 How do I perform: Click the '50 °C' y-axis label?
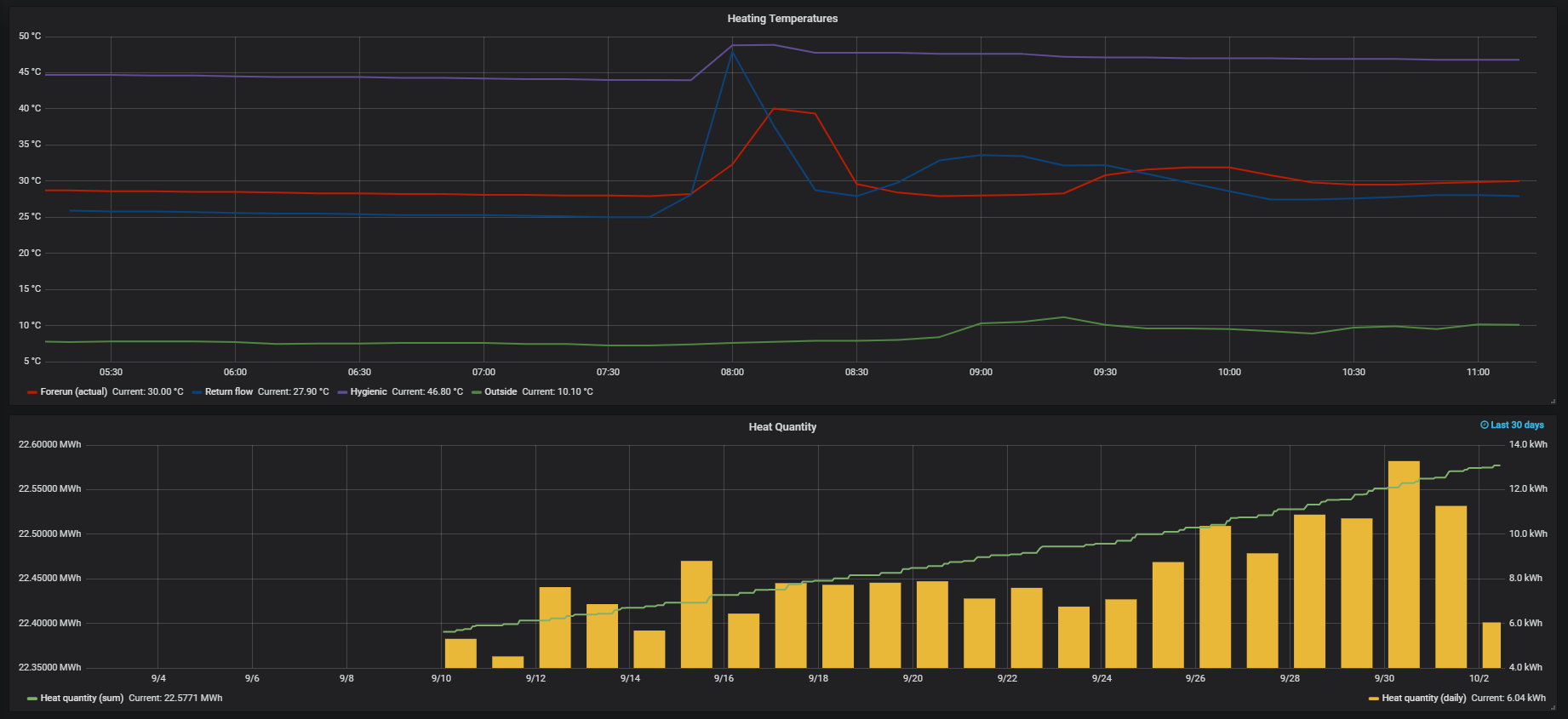click(30, 37)
